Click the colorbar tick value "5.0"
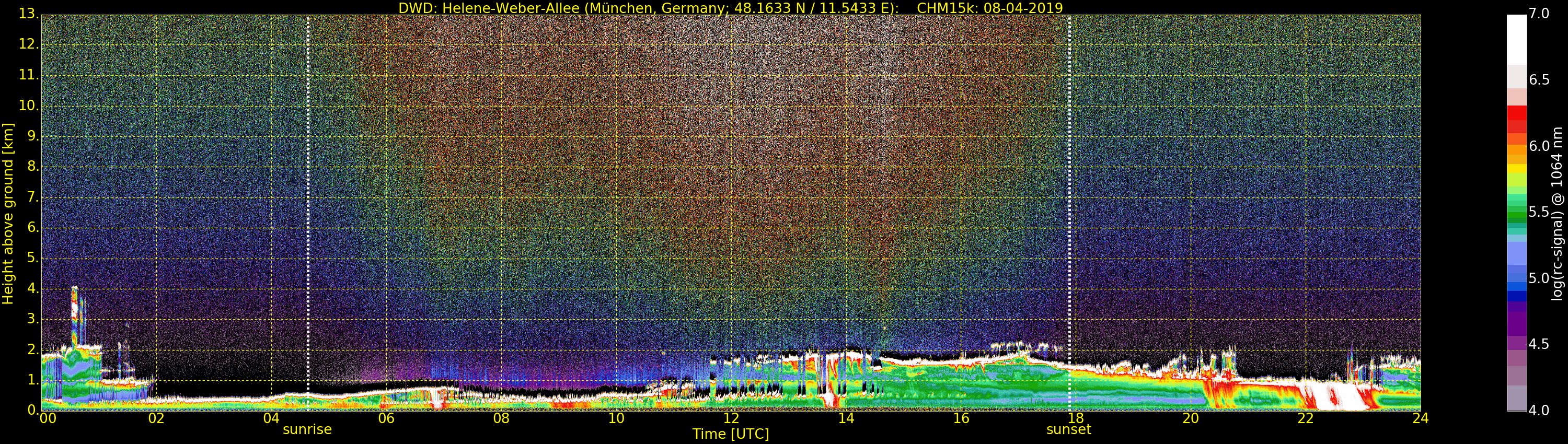The image size is (1568, 444). click(1539, 278)
